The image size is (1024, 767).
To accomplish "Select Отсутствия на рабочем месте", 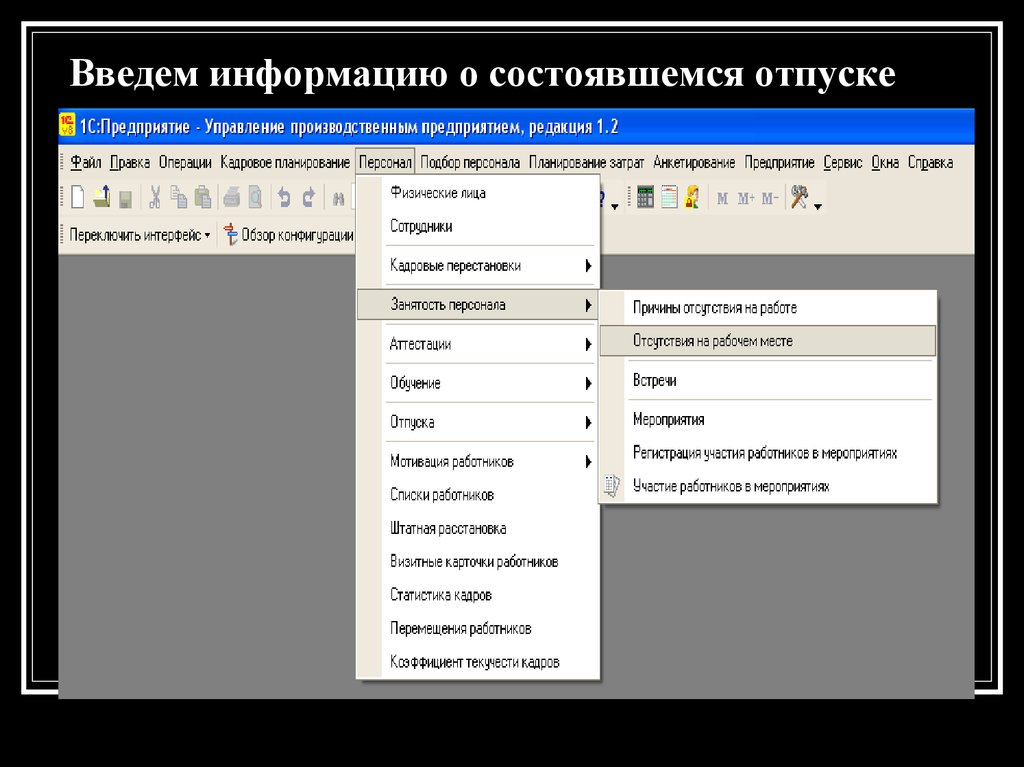I will [x=710, y=341].
